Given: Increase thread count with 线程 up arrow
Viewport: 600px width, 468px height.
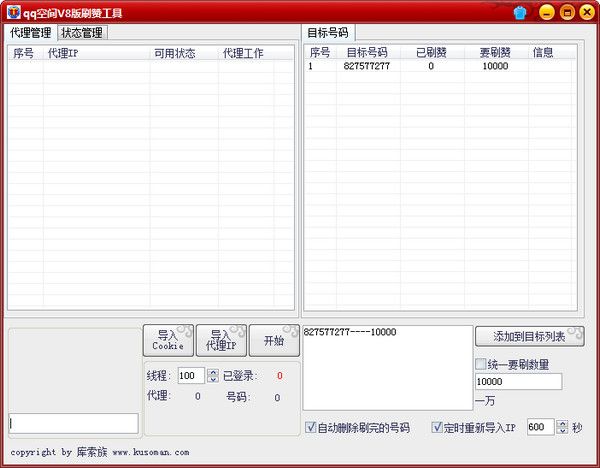Looking at the screenshot, I should 213,372.
